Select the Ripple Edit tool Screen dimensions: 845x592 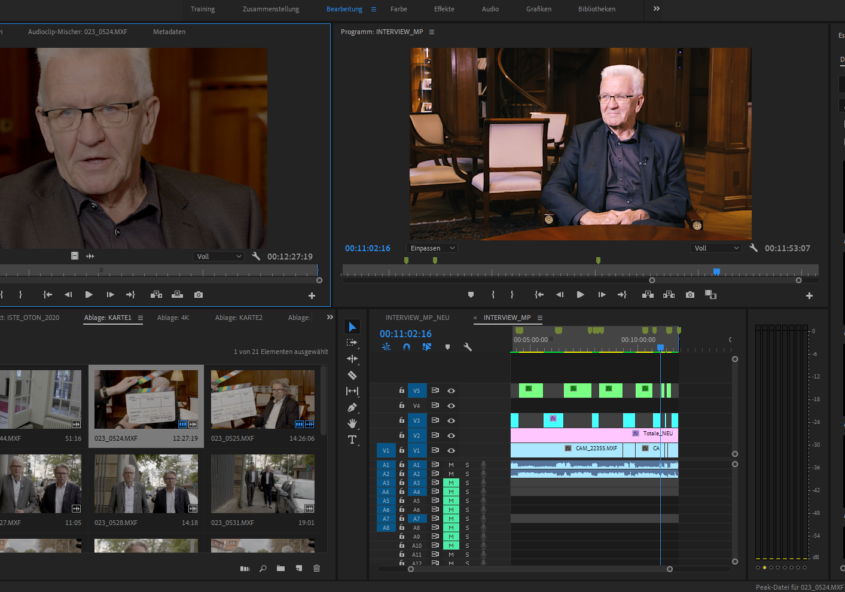coord(352,359)
